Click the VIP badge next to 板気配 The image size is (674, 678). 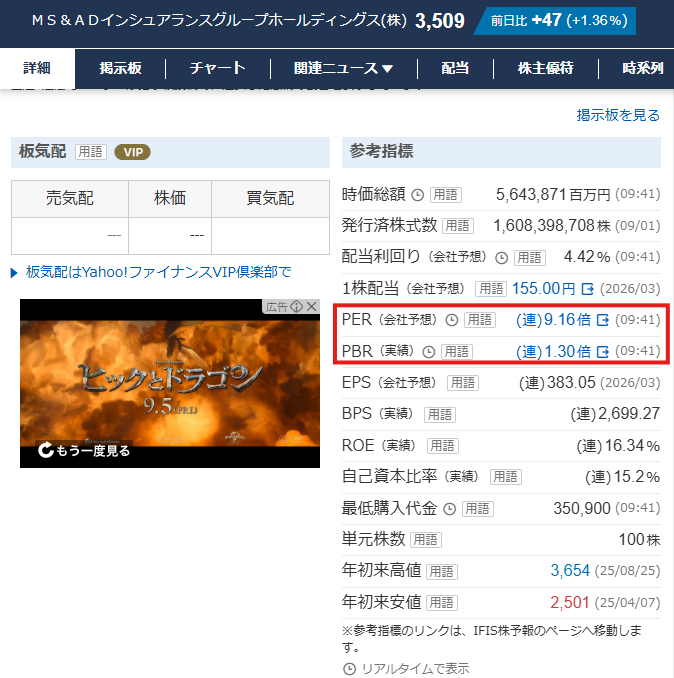pos(132,152)
